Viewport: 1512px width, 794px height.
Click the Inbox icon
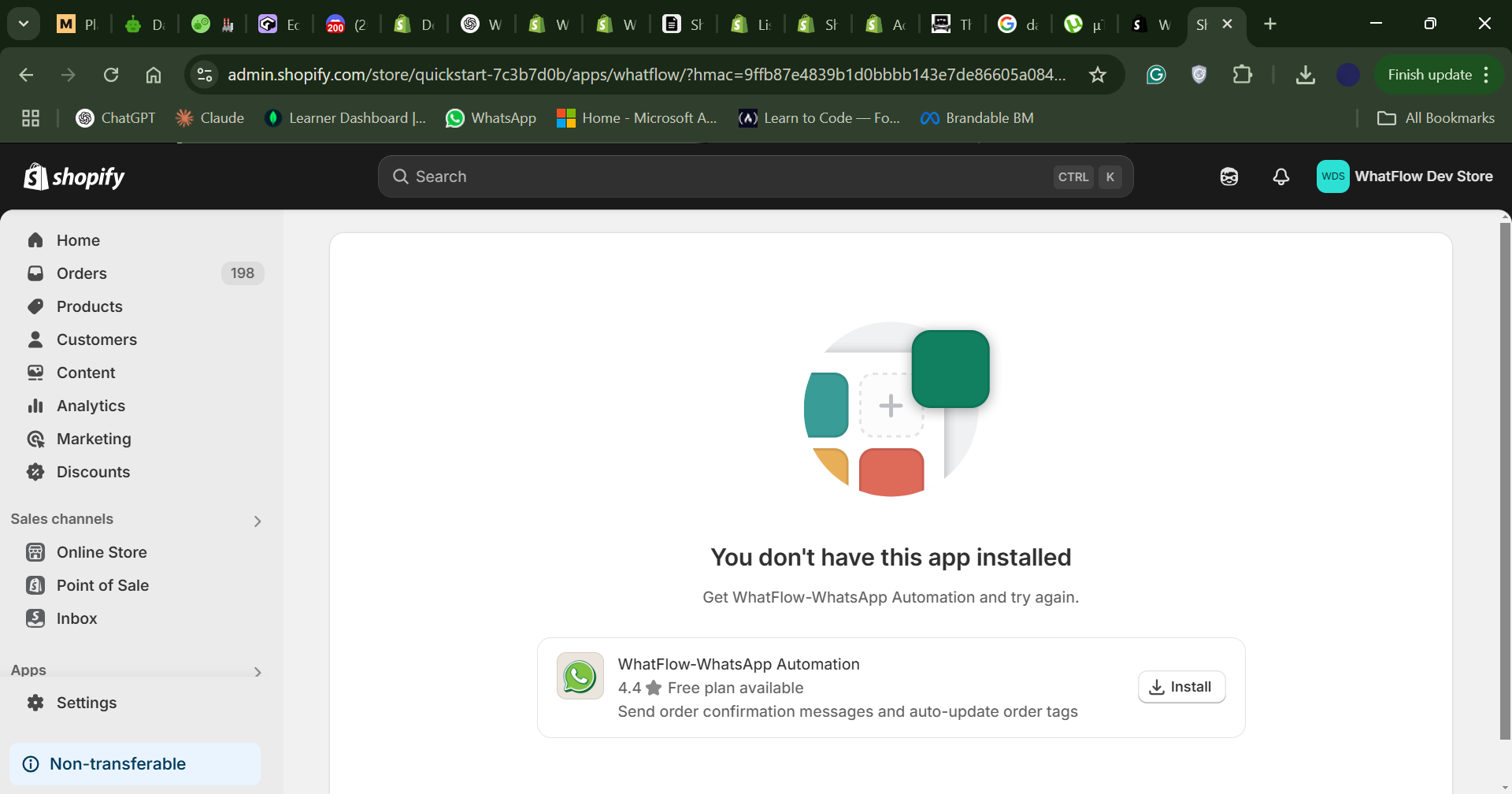click(35, 618)
